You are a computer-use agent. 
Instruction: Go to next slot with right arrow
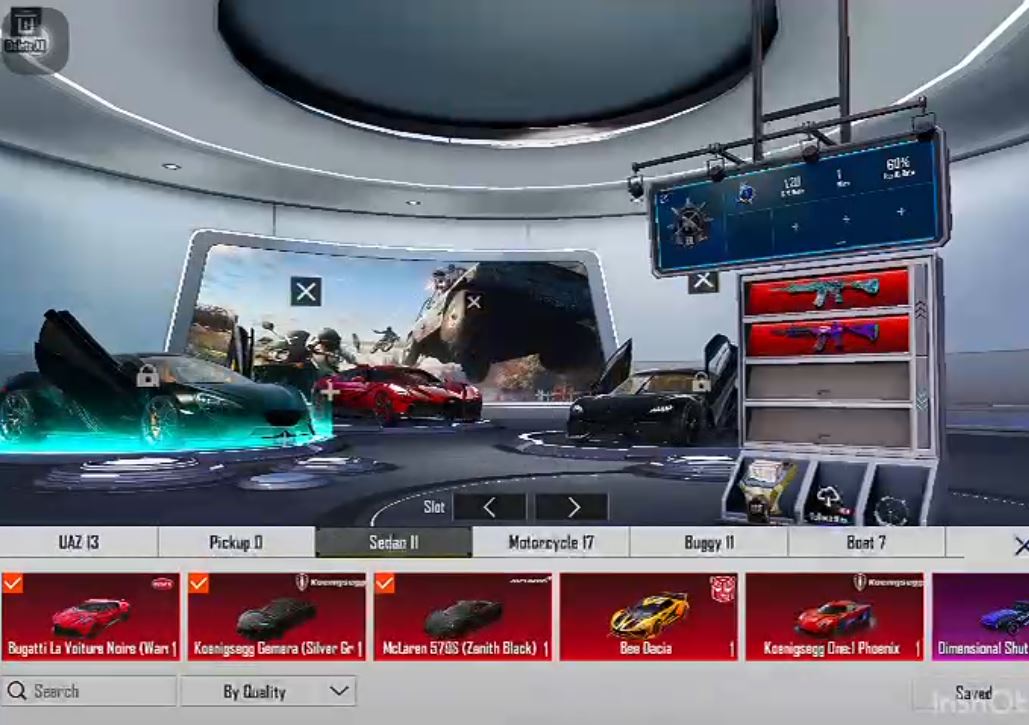572,507
